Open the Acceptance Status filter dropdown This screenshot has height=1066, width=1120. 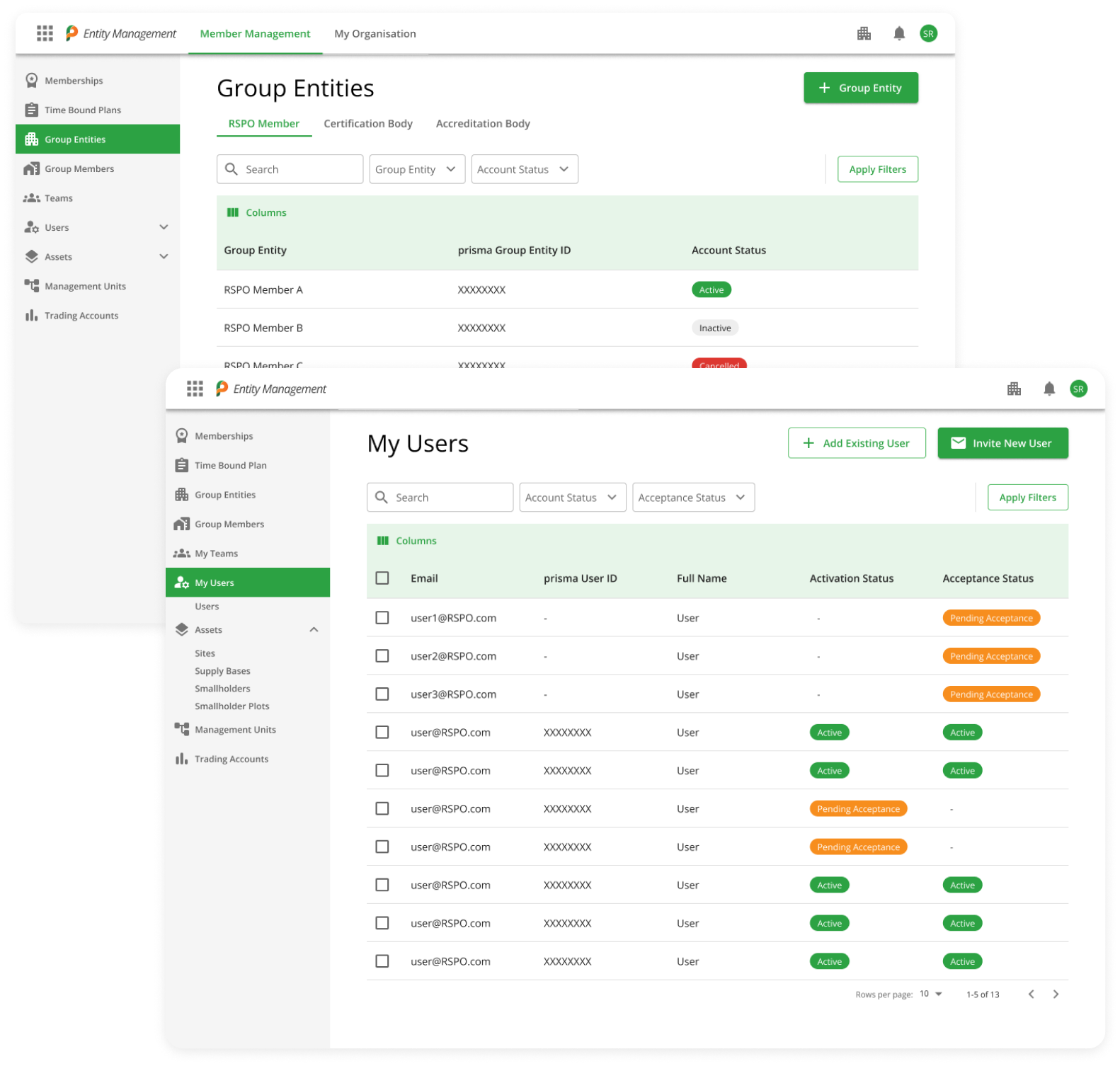tap(692, 498)
